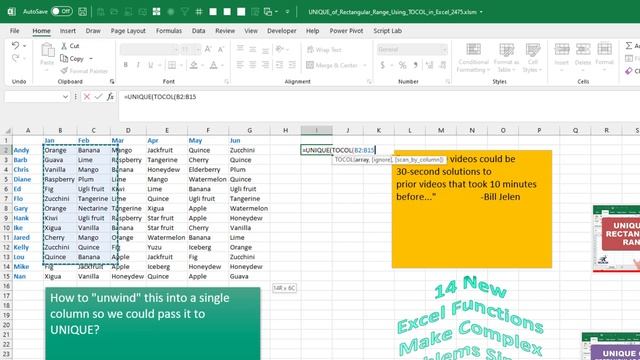Customize Quick Access Toolbar dropdown arrow

coord(287,12)
